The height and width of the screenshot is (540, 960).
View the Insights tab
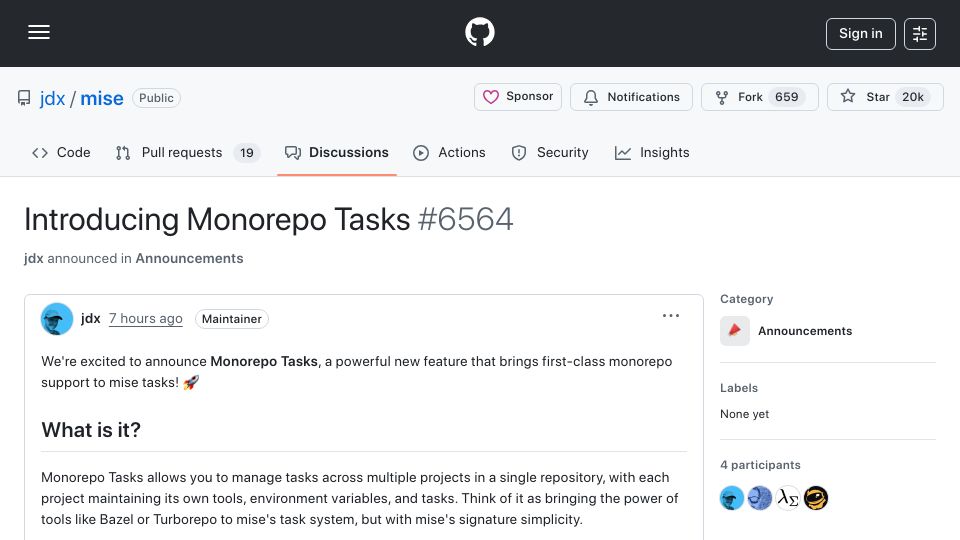[x=652, y=152]
